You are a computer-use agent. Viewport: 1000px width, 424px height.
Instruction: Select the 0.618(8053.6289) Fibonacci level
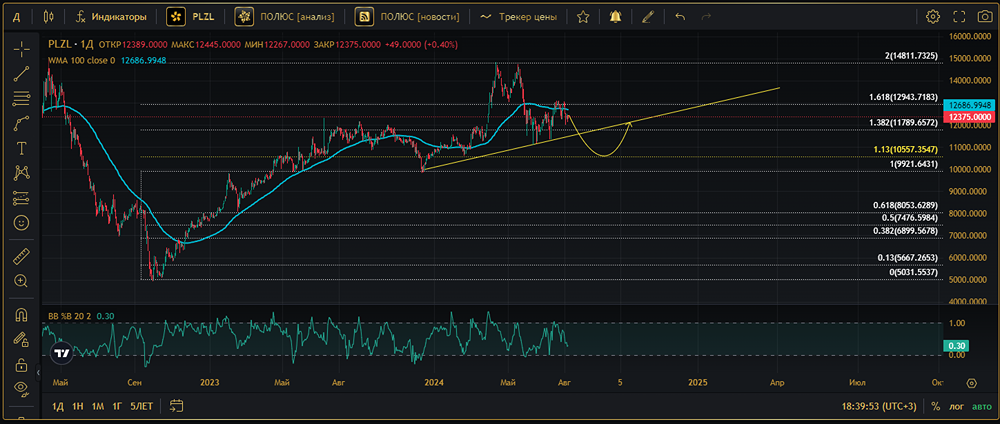point(906,205)
